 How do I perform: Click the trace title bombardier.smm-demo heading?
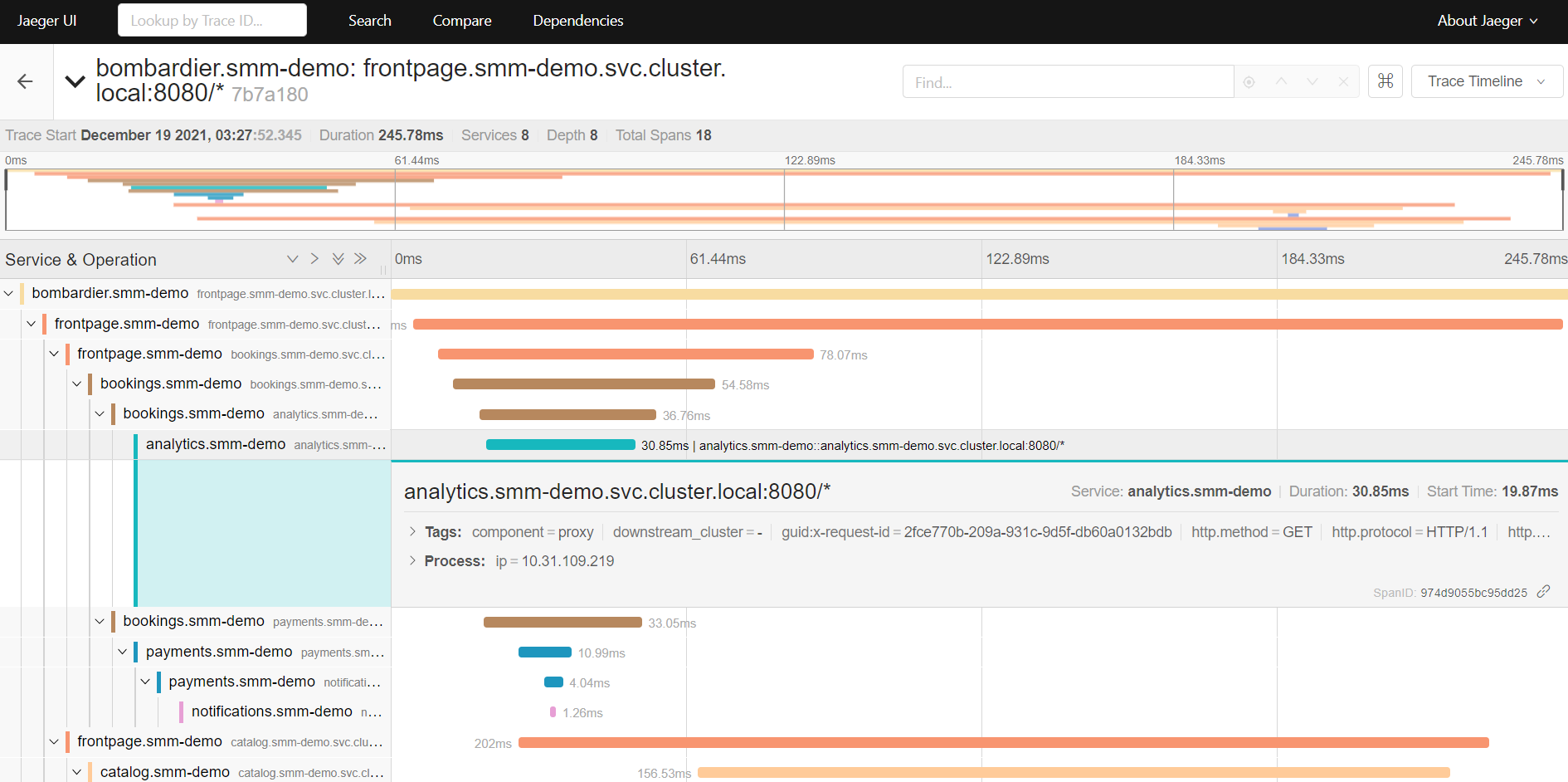(x=411, y=81)
